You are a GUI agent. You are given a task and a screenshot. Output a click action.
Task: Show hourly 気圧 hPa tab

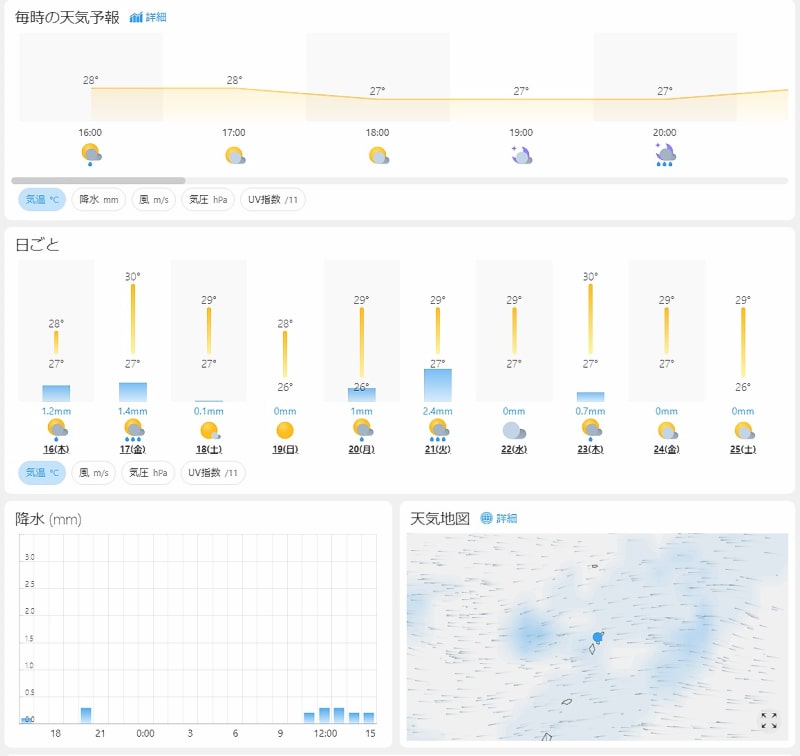209,200
